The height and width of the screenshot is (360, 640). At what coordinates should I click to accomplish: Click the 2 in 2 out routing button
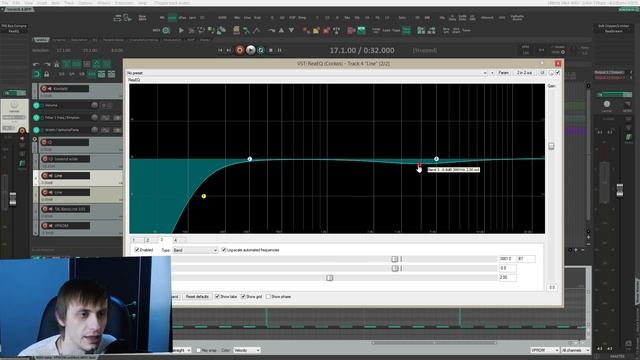[524, 73]
